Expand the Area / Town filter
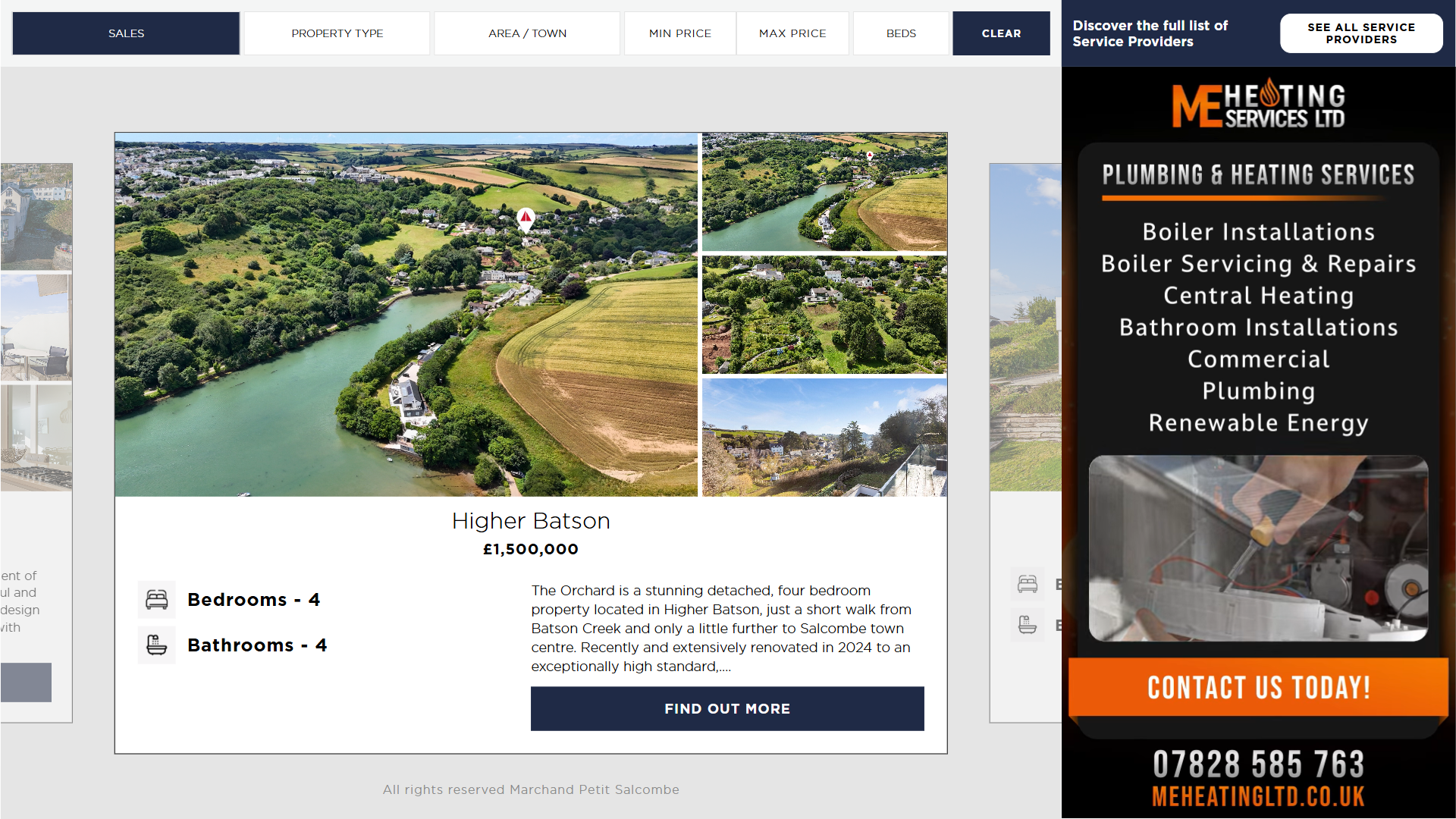1456x819 pixels. coord(527,33)
